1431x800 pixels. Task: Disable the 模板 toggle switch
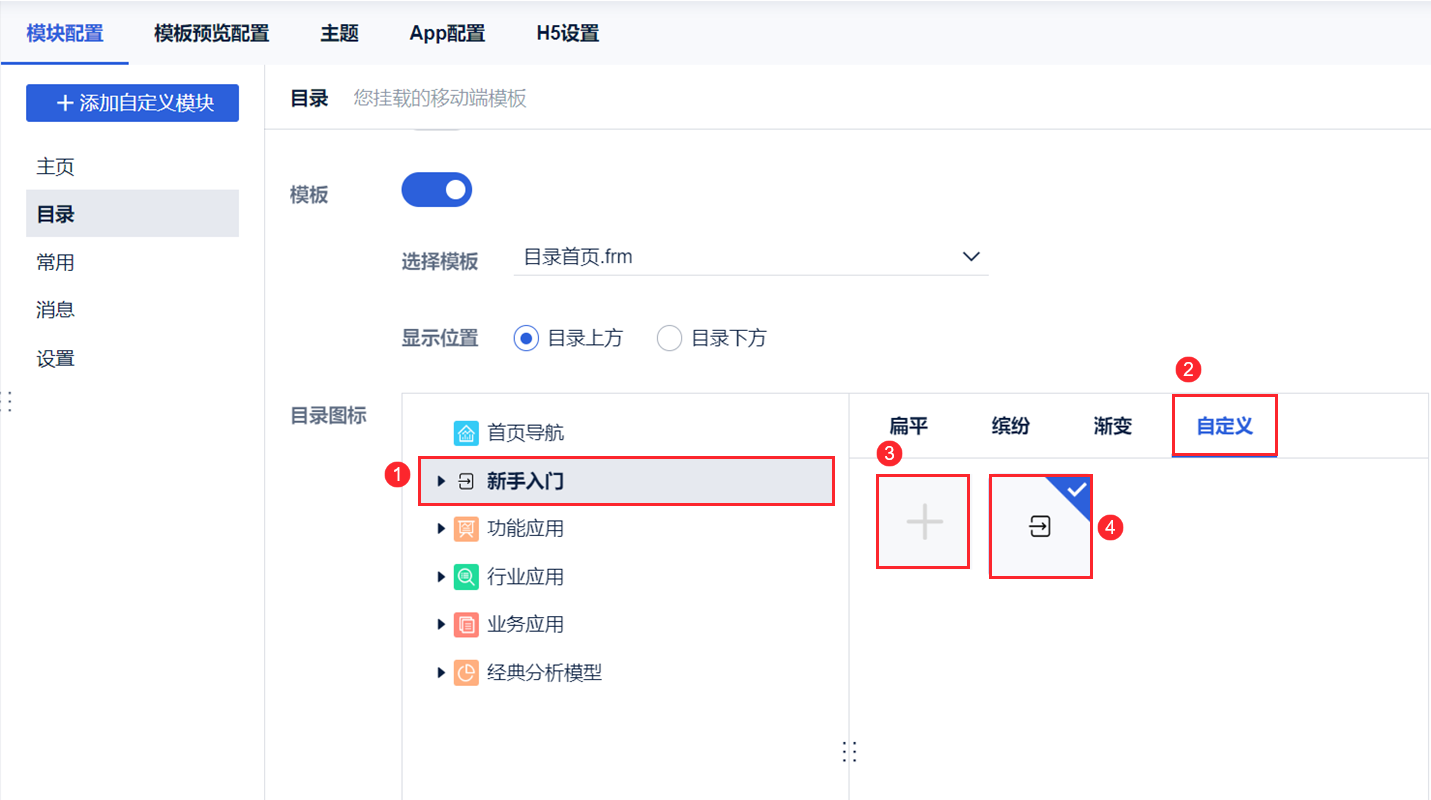click(437, 189)
